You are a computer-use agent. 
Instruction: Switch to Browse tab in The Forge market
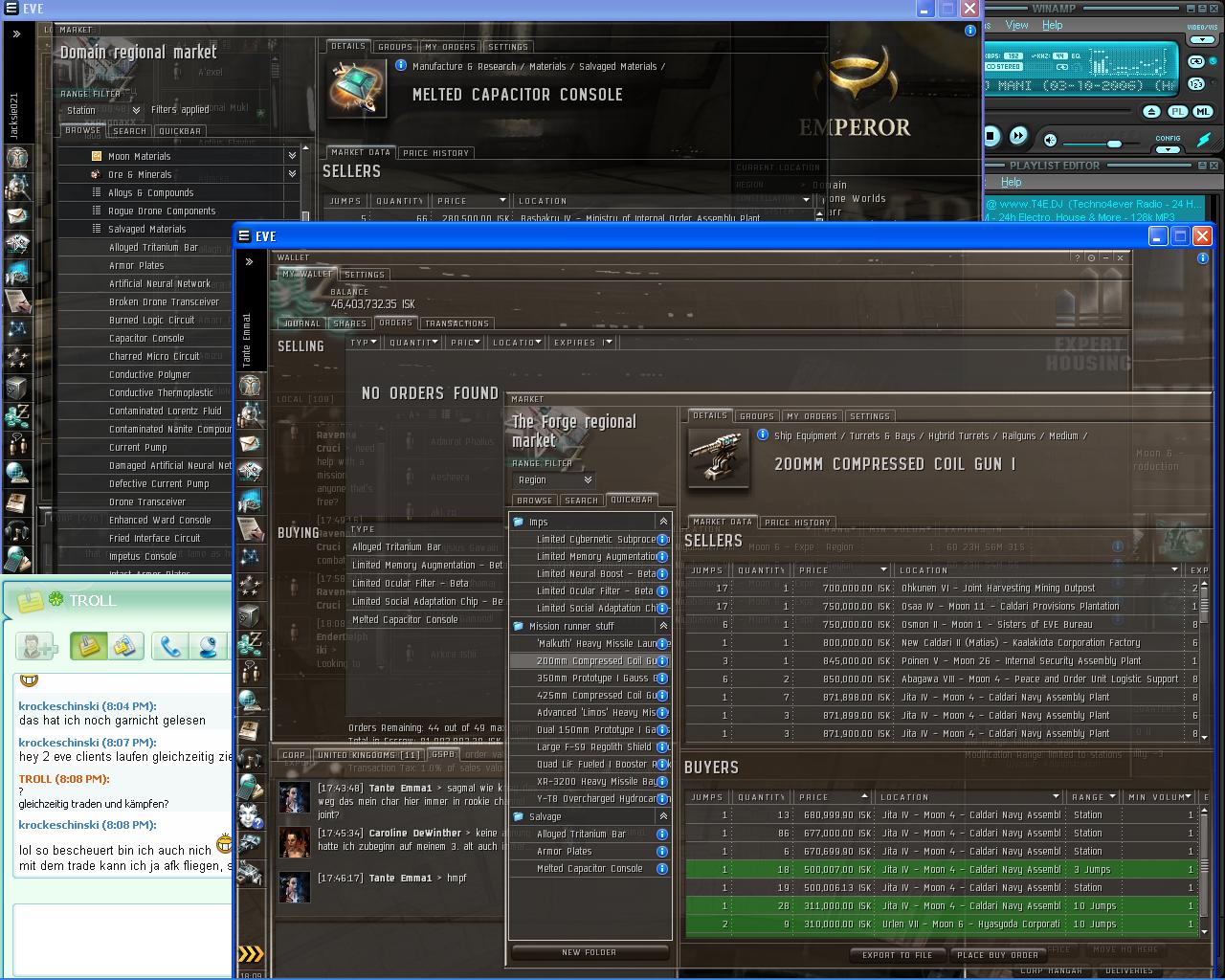click(534, 500)
